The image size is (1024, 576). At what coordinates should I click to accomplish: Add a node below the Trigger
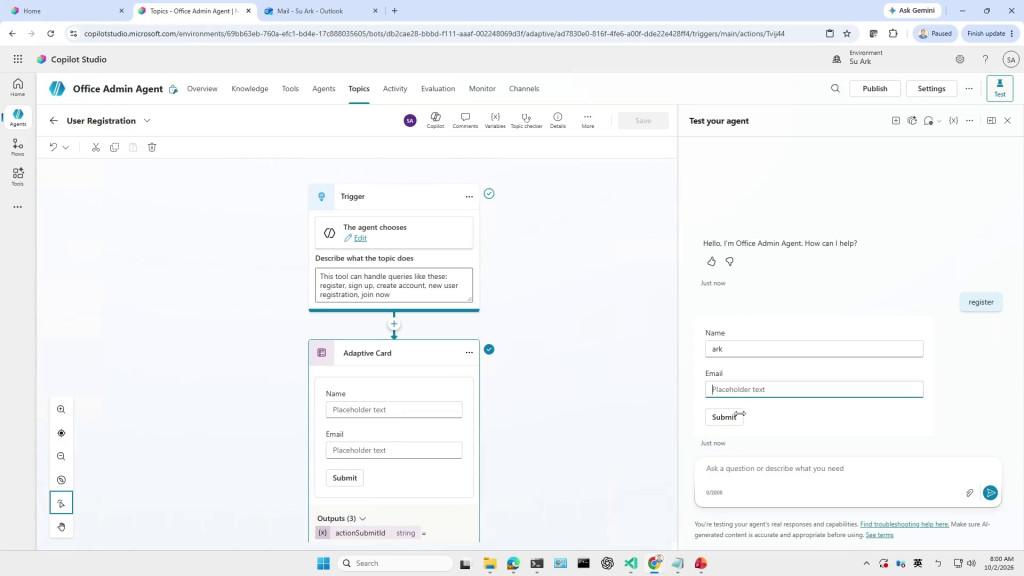[394, 324]
